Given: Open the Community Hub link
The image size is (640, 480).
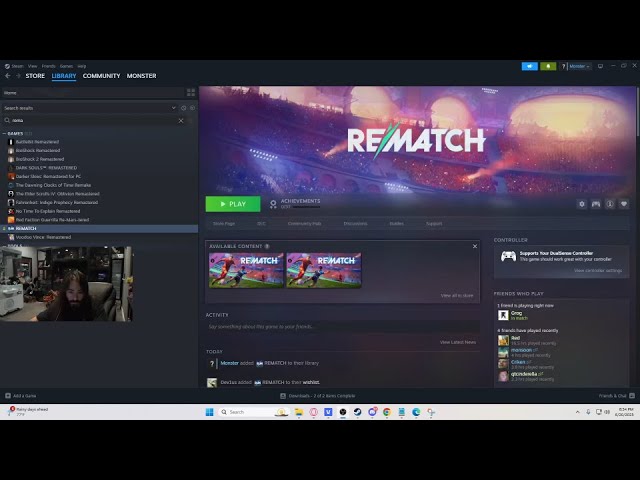Looking at the screenshot, I should 304,224.
